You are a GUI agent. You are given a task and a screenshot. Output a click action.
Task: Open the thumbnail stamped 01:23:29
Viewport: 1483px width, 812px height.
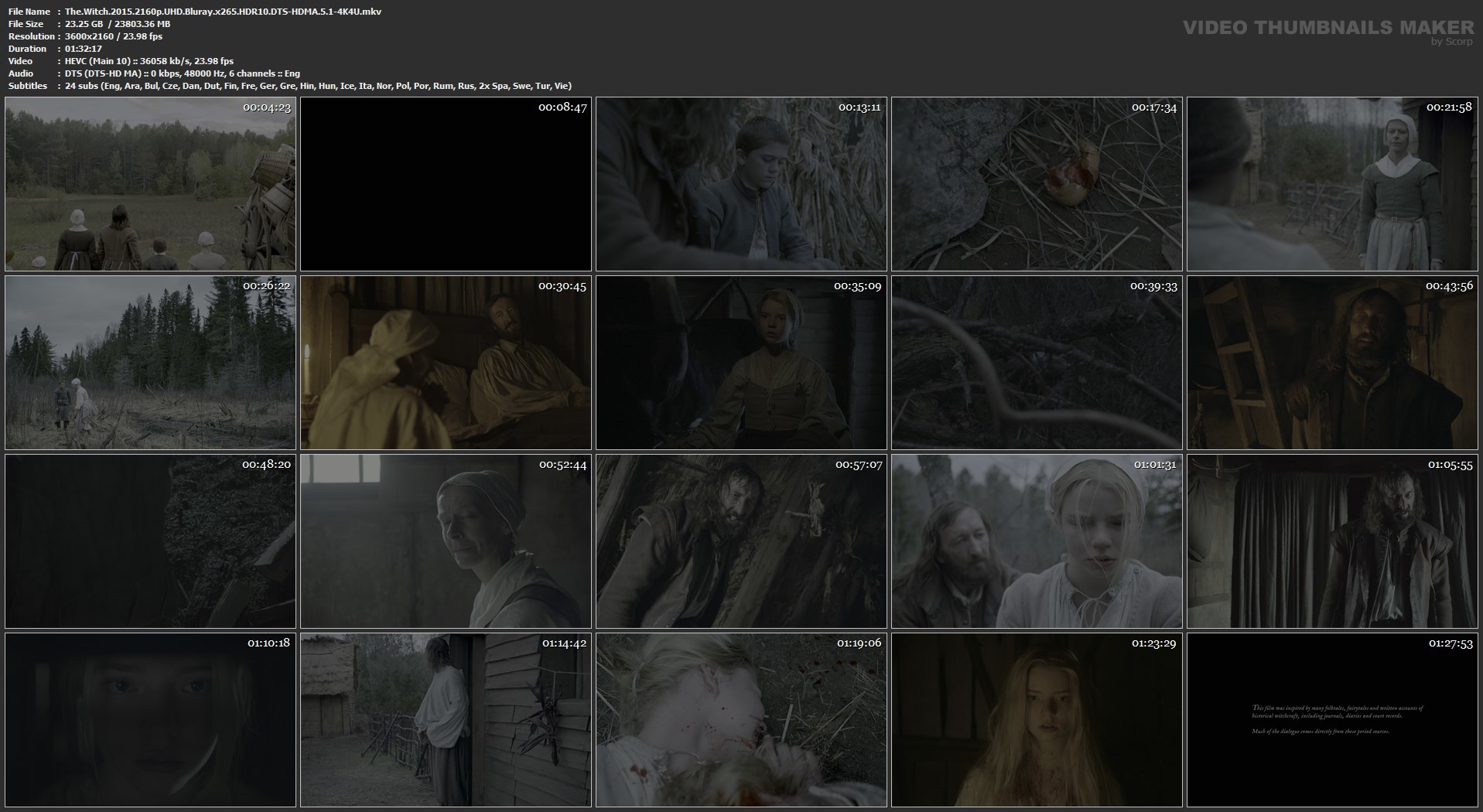tap(1037, 720)
